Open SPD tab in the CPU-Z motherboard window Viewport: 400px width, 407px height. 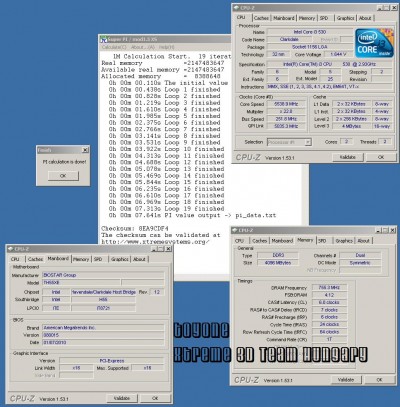(98, 259)
